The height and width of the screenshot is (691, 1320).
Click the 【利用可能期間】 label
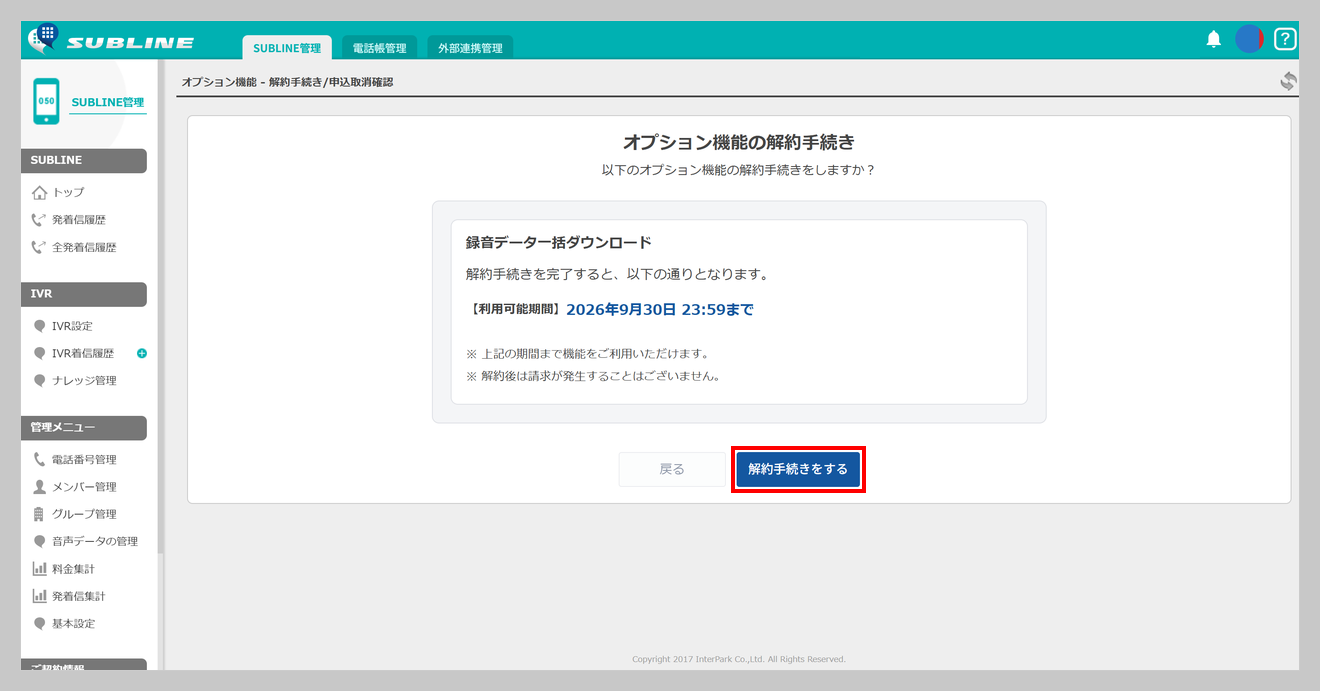[x=515, y=310]
